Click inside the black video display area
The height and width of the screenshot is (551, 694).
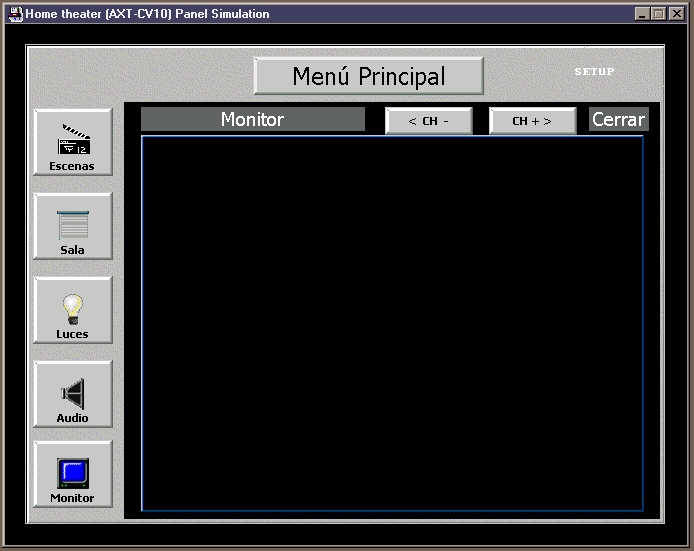391,323
